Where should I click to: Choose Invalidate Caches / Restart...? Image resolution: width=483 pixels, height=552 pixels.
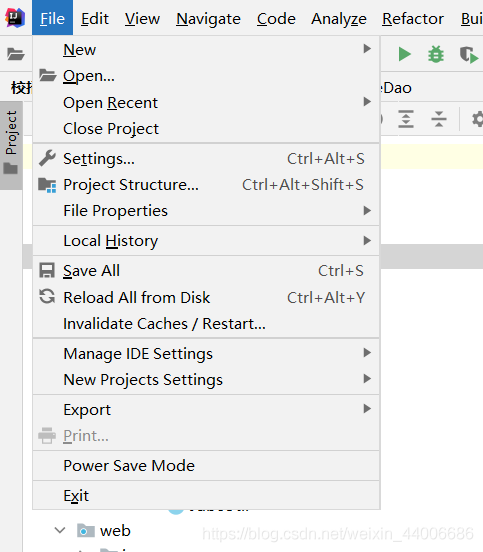pos(206,324)
